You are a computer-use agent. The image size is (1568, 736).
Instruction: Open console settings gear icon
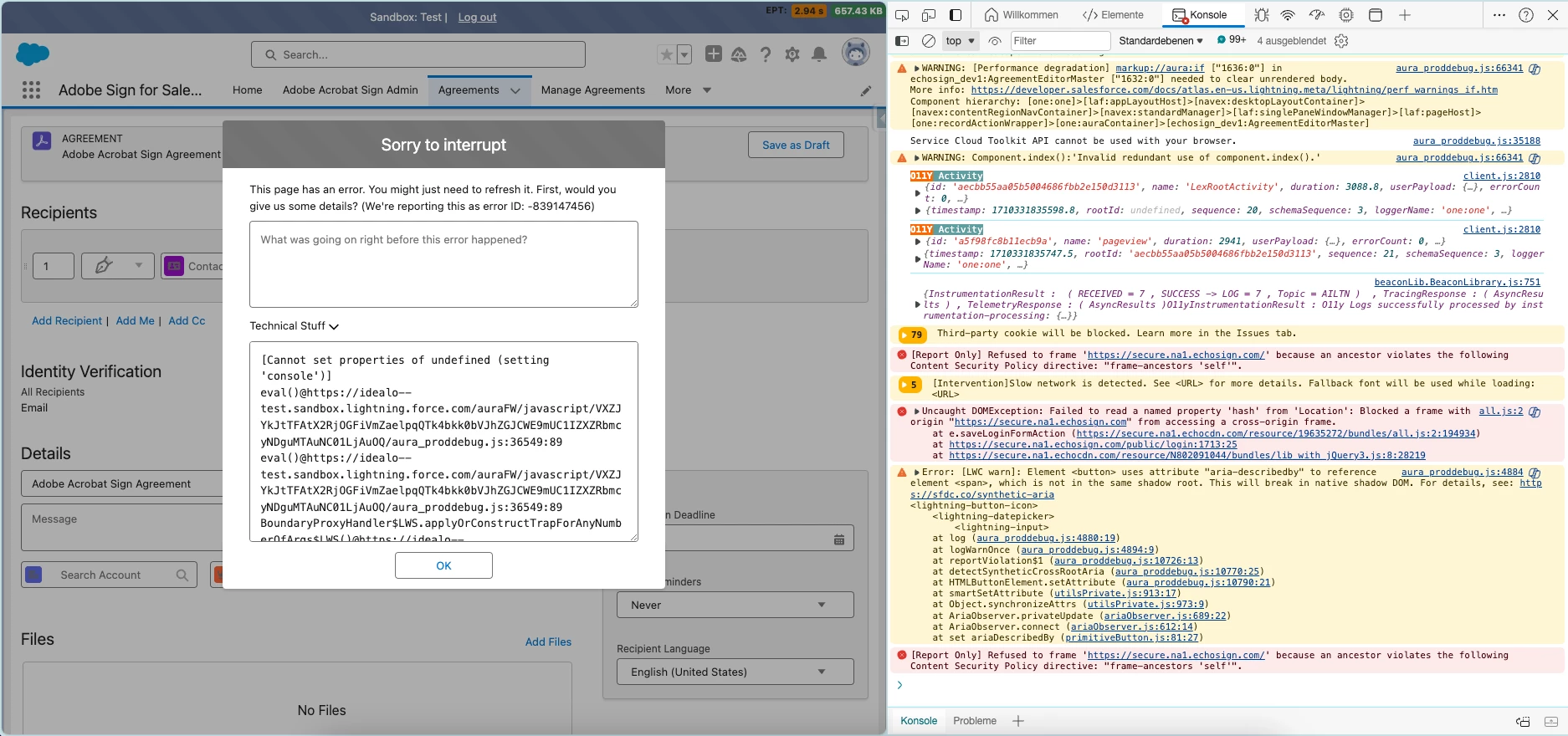tap(1342, 41)
